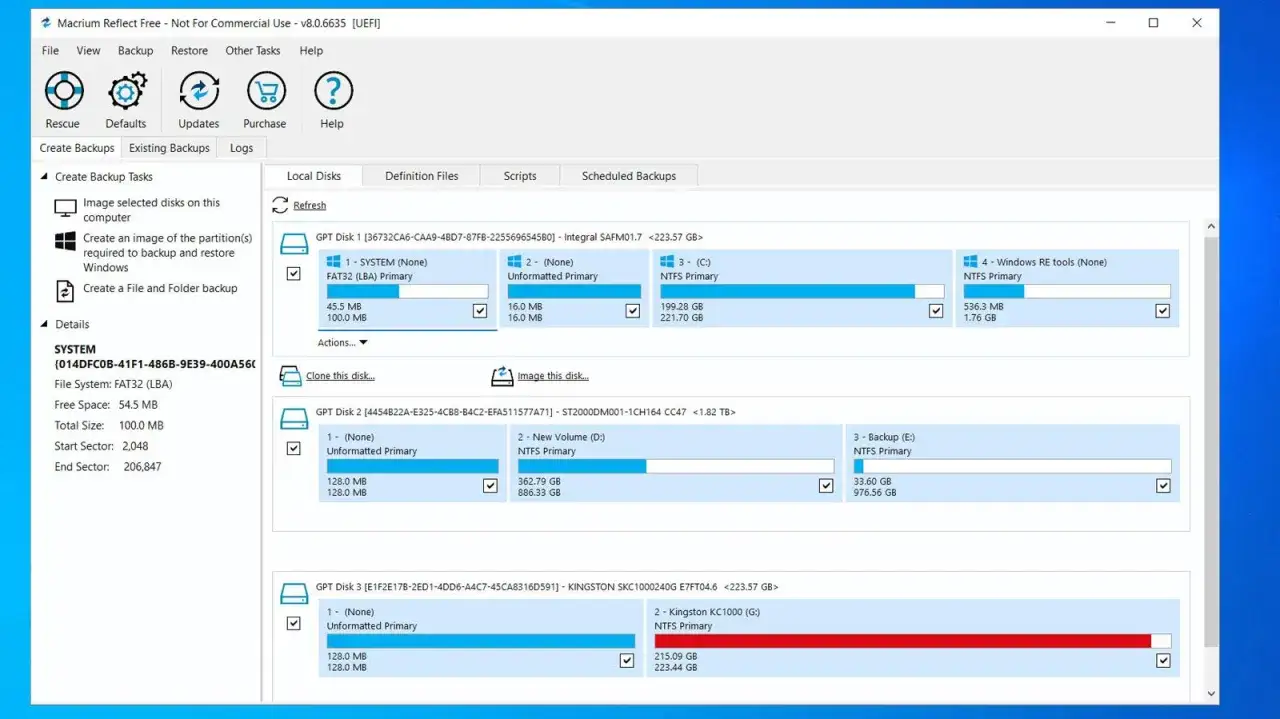Click the Refresh arrows icon
Screen dimensions: 1280x719
(x=280, y=205)
